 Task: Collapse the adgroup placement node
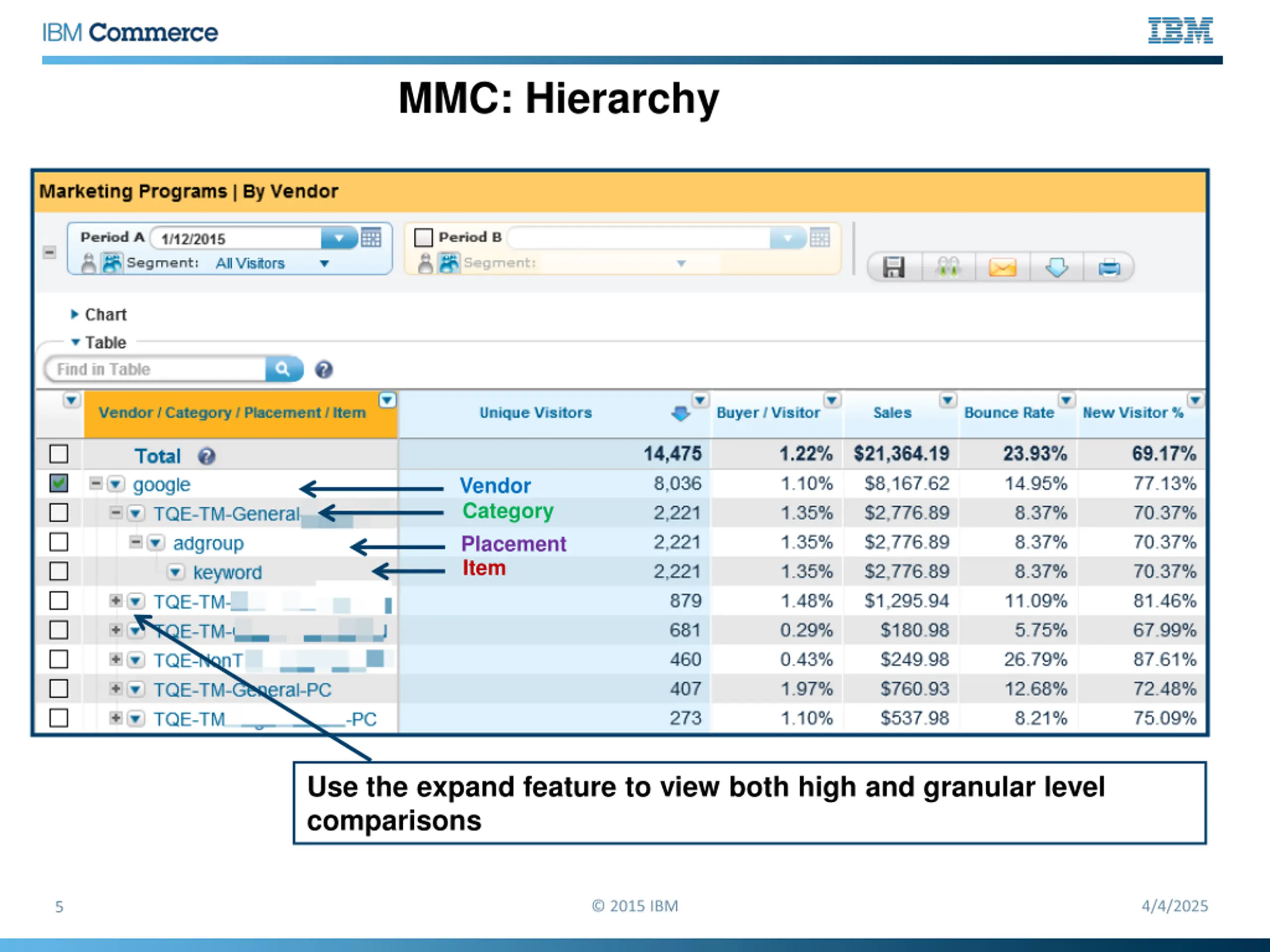pyautogui.click(x=135, y=542)
